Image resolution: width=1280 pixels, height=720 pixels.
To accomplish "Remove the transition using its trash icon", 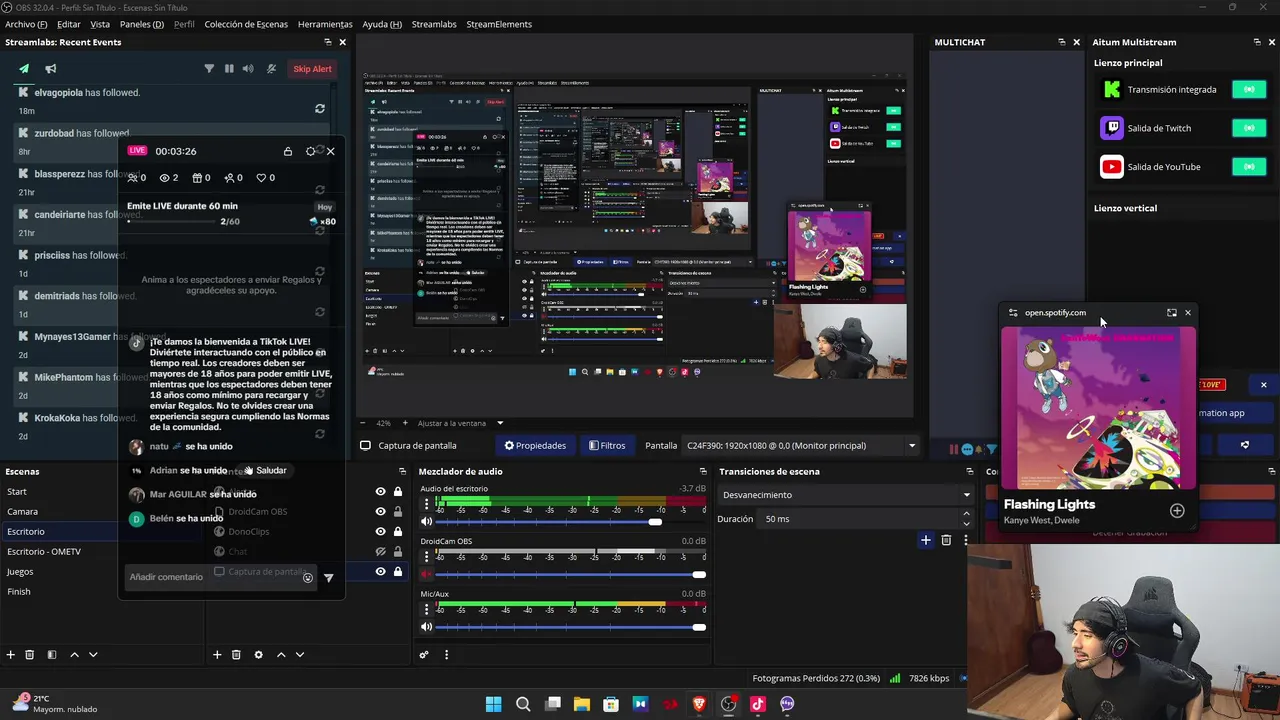I will pyautogui.click(x=946, y=540).
